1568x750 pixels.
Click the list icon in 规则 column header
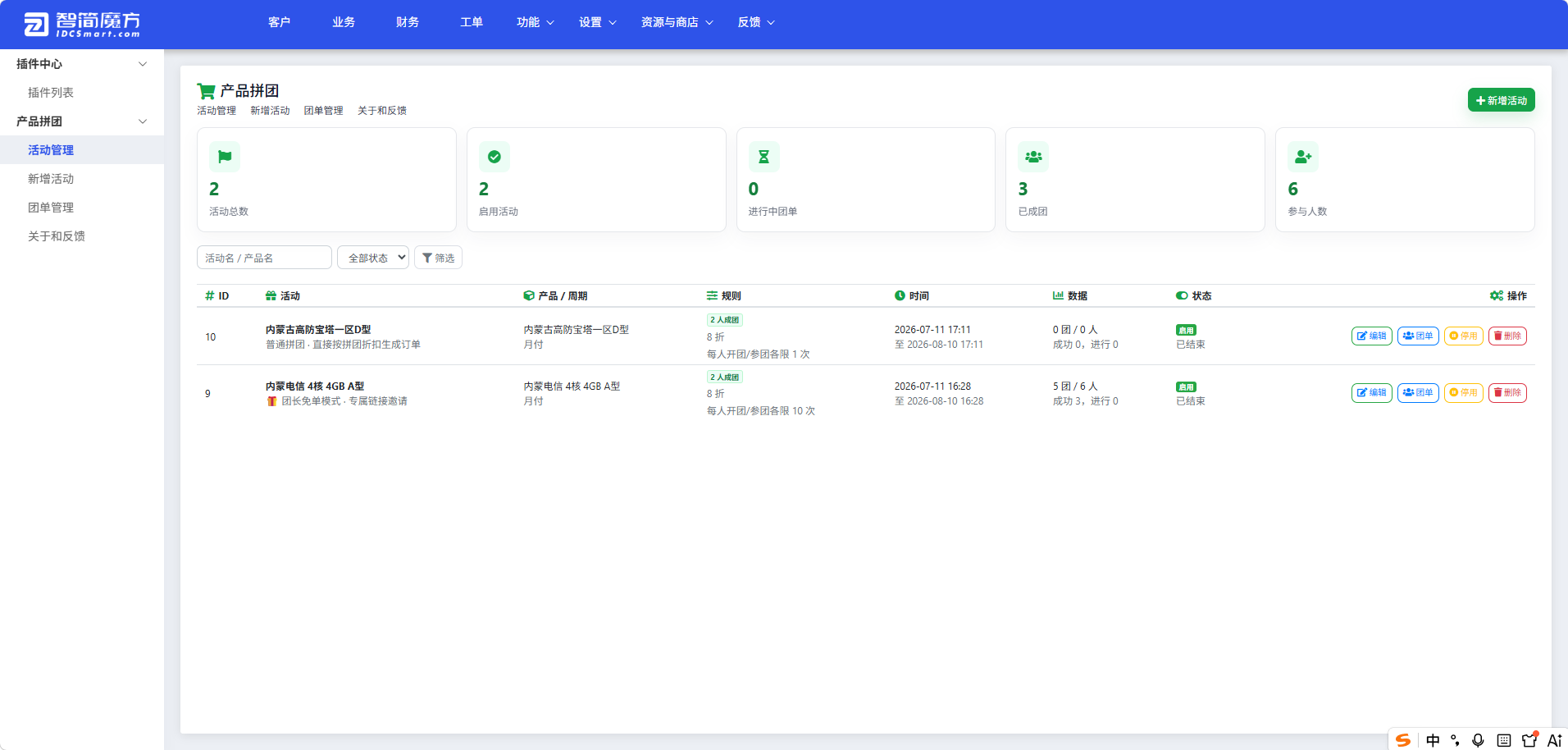(712, 295)
